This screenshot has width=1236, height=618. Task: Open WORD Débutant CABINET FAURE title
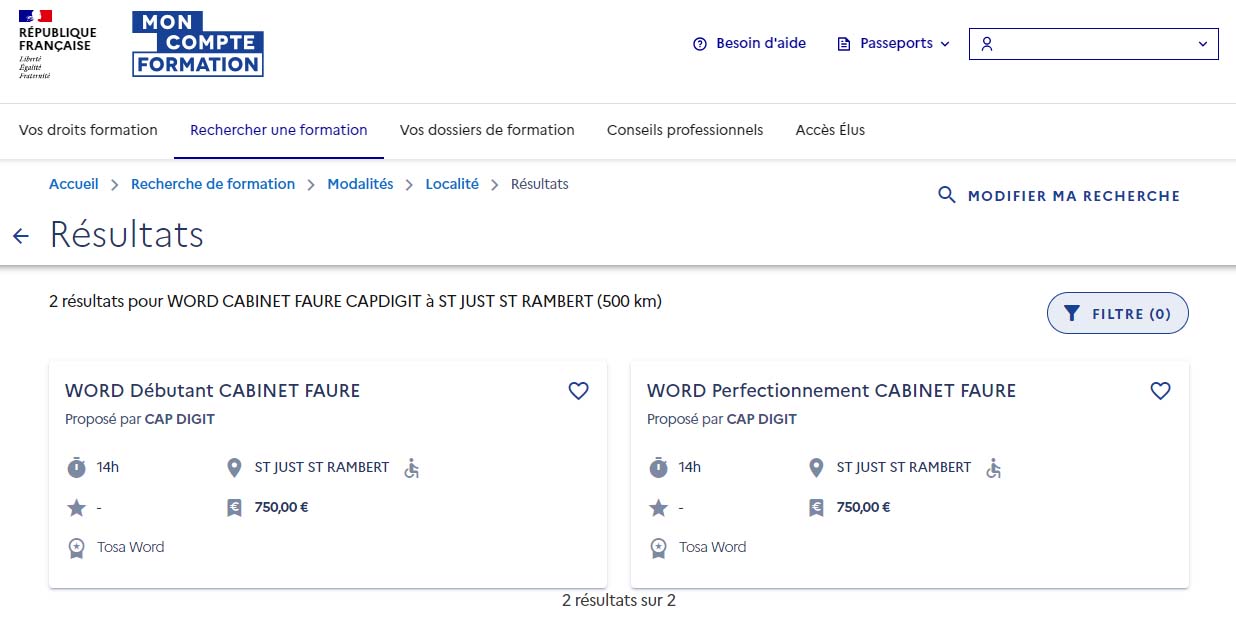click(212, 391)
